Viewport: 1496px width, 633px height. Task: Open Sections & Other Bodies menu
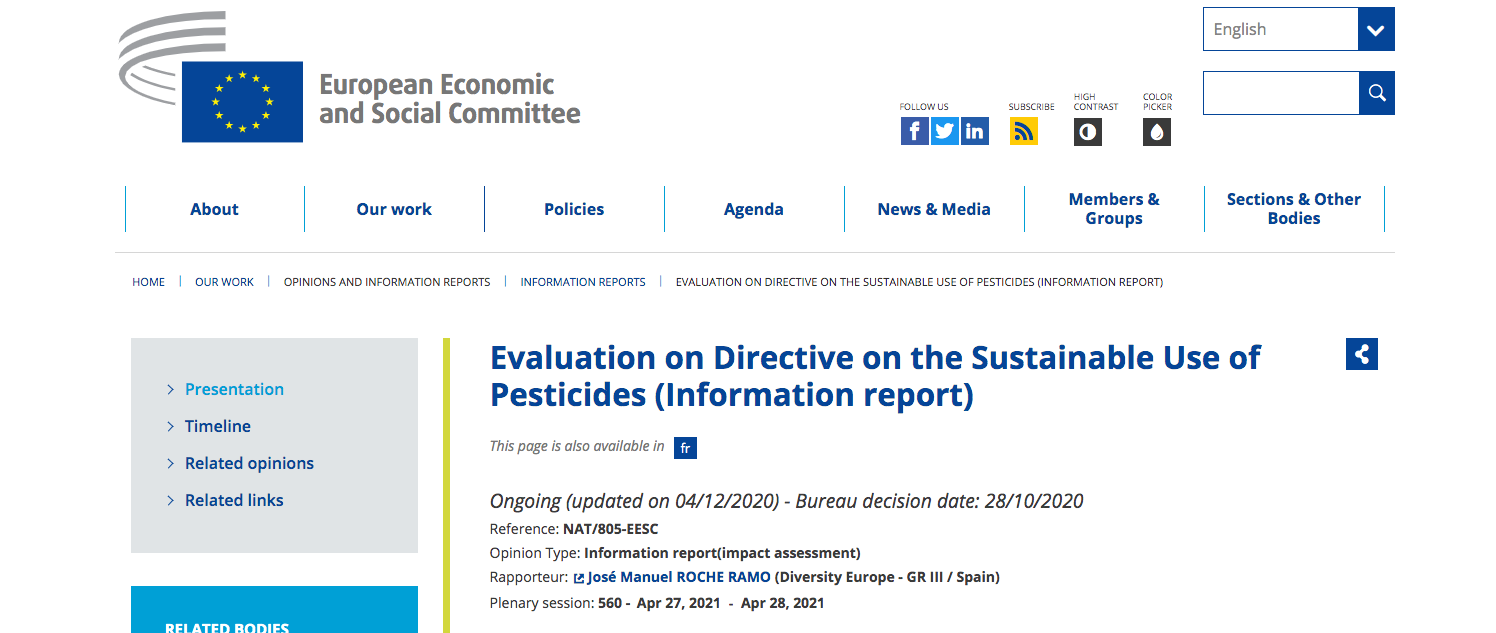(x=1293, y=209)
